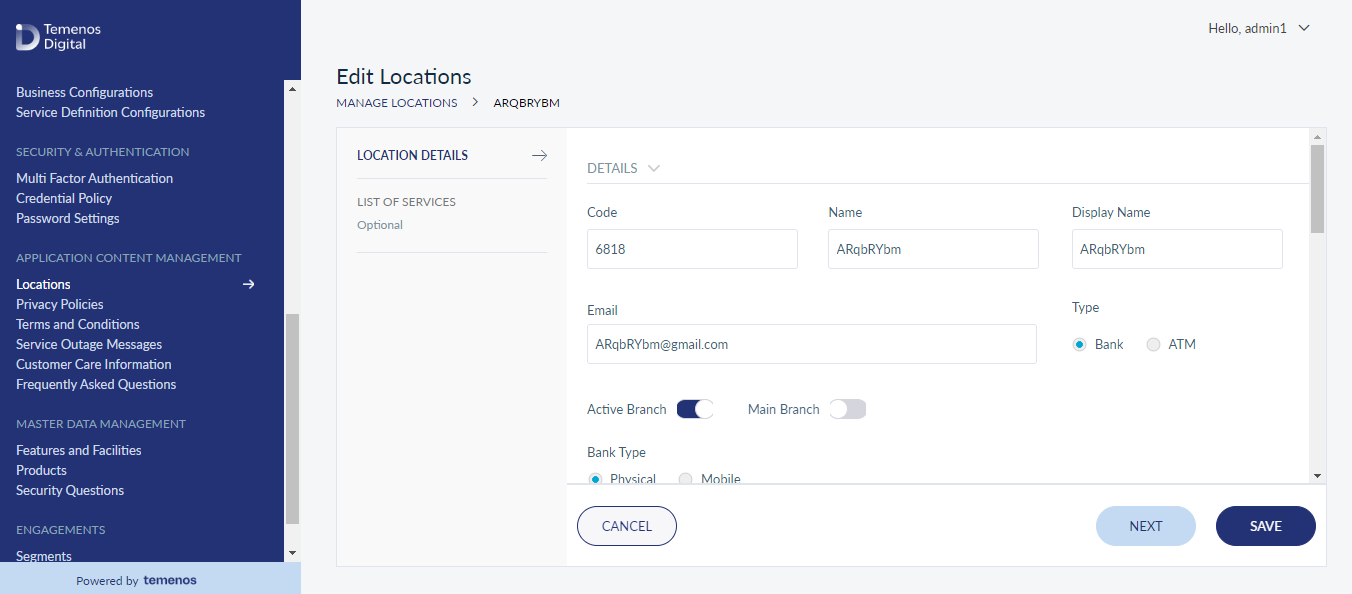Viewport: 1352px width, 594px height.
Task: Go to Manage Locations breadcrumb
Action: click(x=397, y=103)
